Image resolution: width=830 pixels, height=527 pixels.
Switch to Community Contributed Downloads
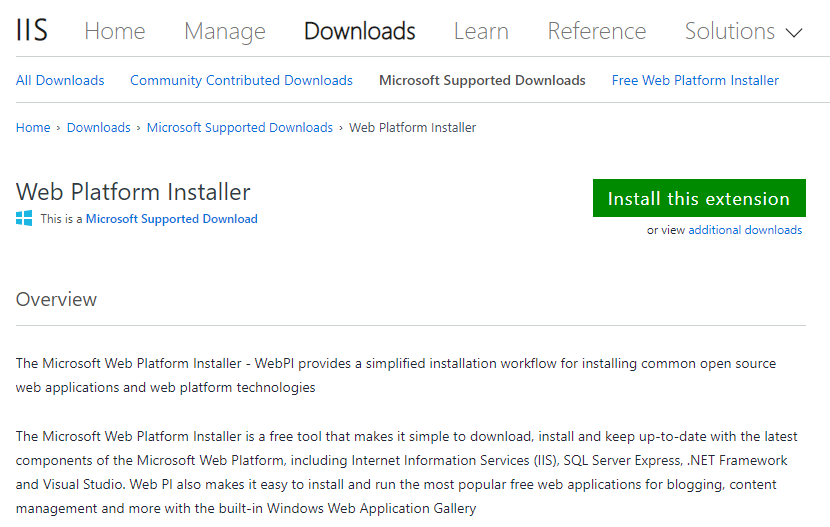pos(241,80)
